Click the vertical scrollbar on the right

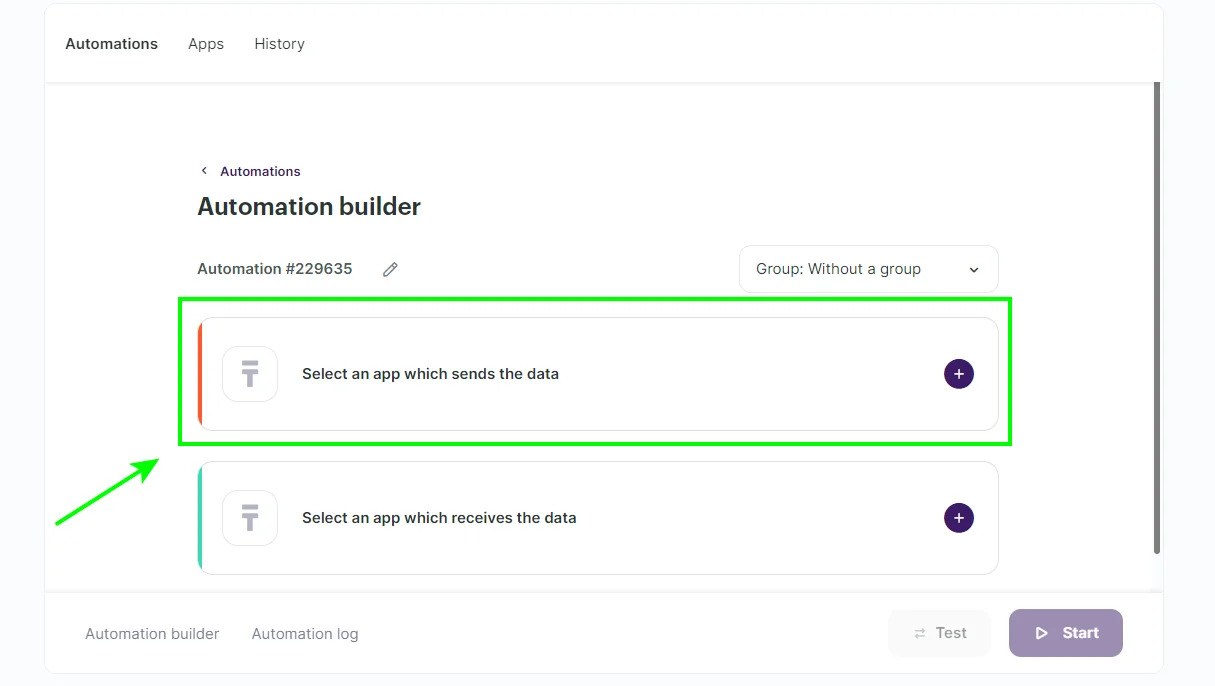tap(1157, 318)
